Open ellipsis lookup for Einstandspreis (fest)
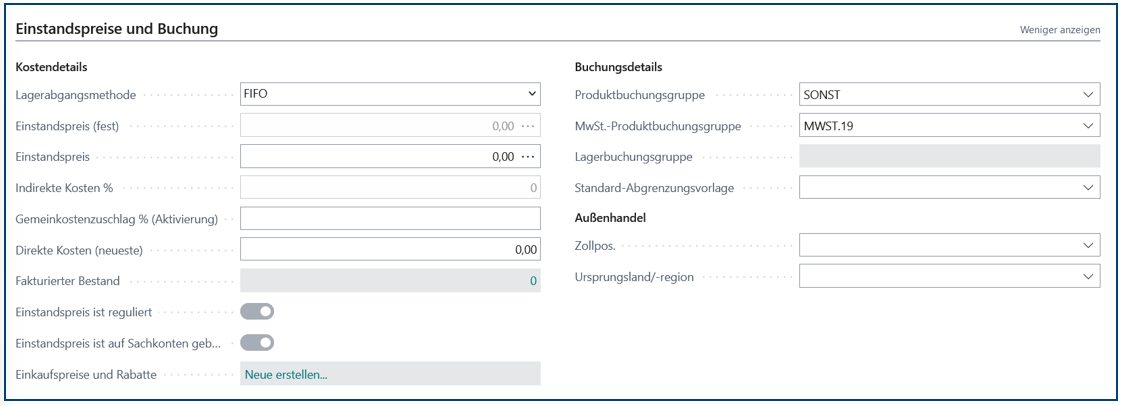Image resolution: width=1122 pixels, height=406 pixels. (528, 126)
